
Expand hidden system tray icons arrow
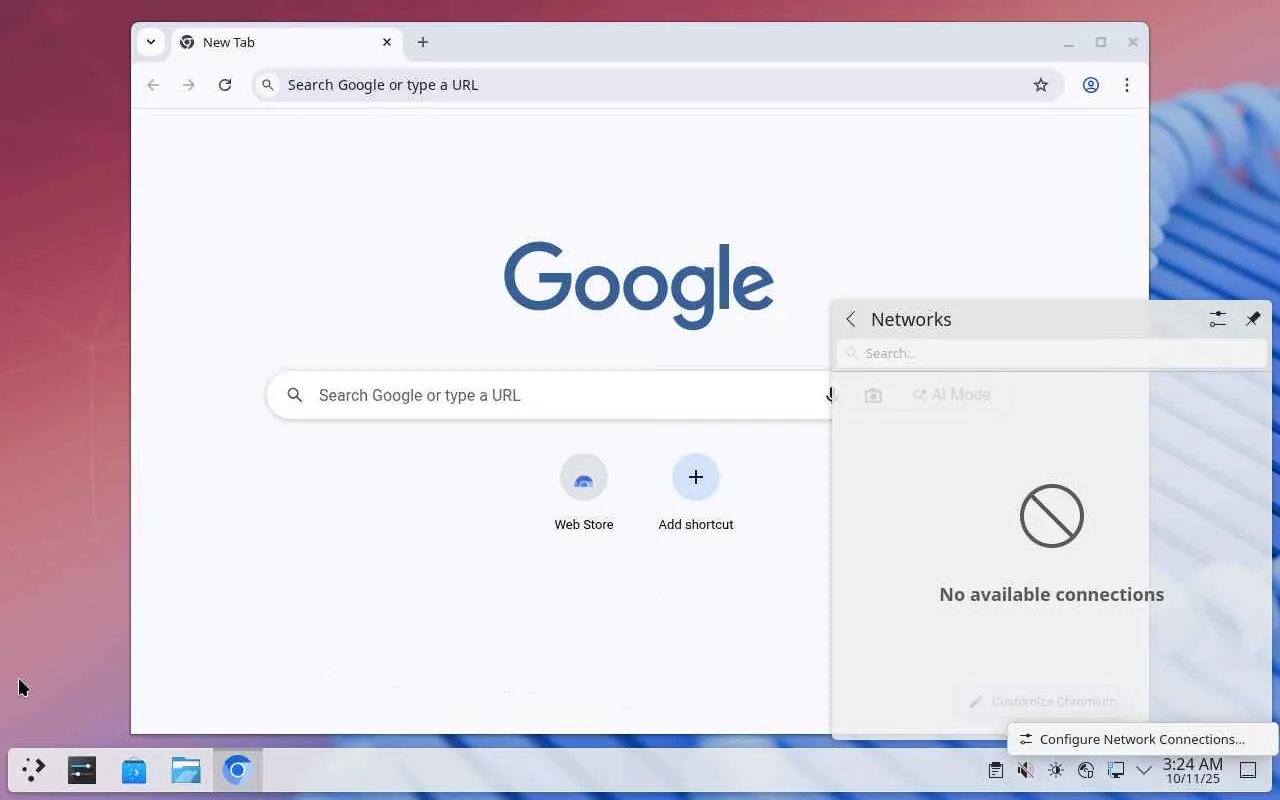click(x=1144, y=770)
